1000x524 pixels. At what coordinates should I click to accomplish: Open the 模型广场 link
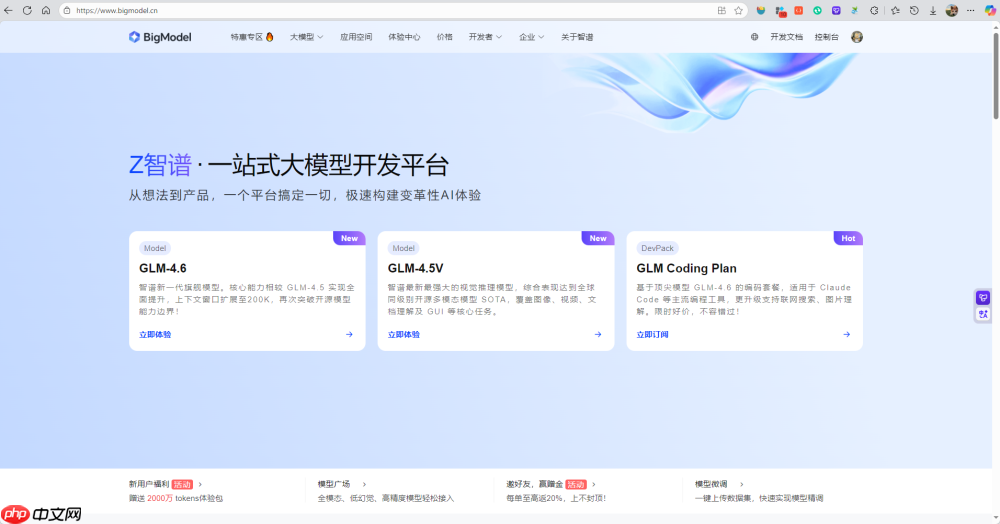[334, 484]
